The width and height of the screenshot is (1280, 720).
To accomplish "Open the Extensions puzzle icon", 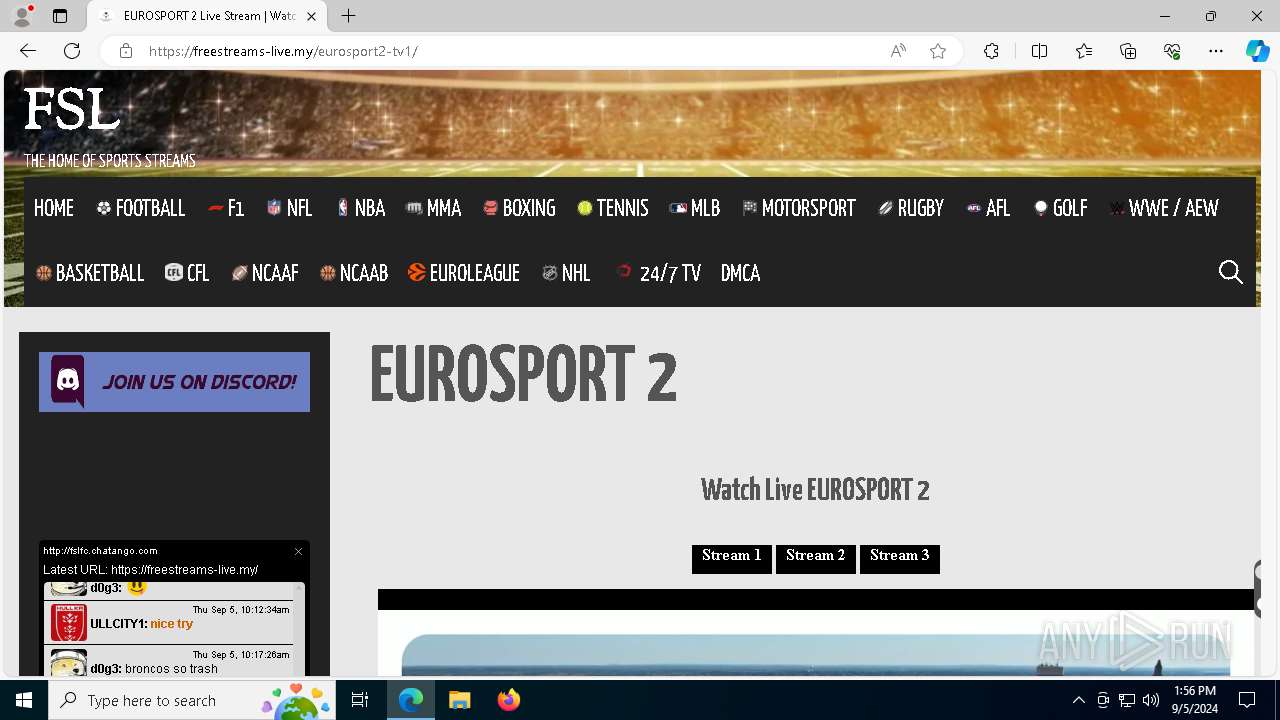I will coord(991,51).
